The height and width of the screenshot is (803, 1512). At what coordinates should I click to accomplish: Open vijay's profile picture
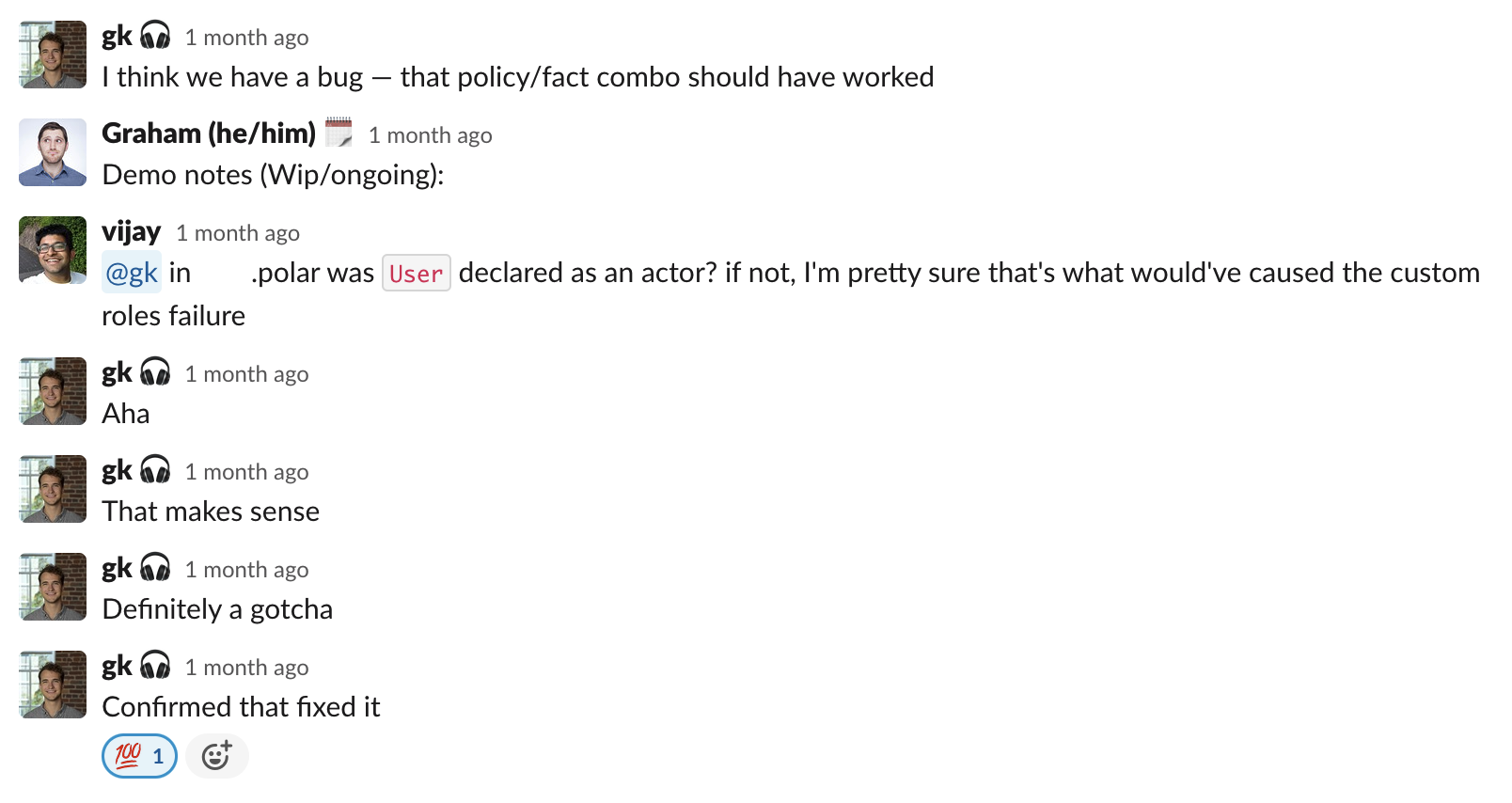53,250
